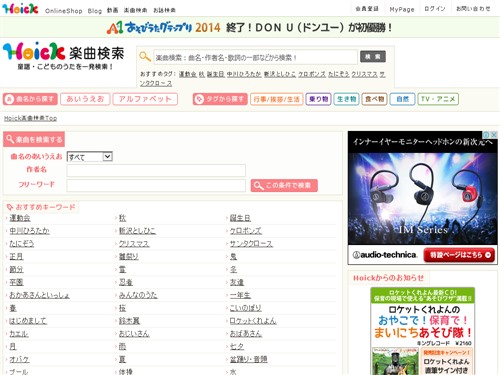
Task: Click the はじめまして keyword link
Action: click(28, 321)
